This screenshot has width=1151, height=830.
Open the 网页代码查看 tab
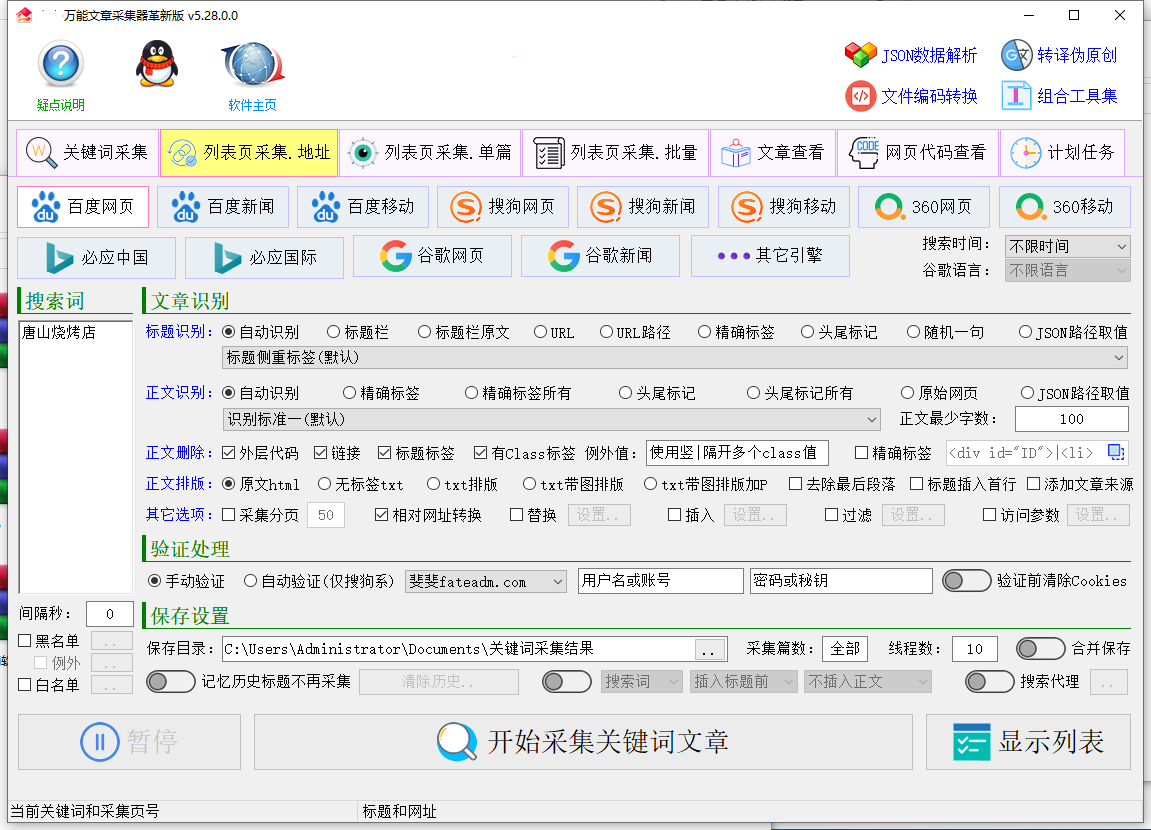coord(918,153)
